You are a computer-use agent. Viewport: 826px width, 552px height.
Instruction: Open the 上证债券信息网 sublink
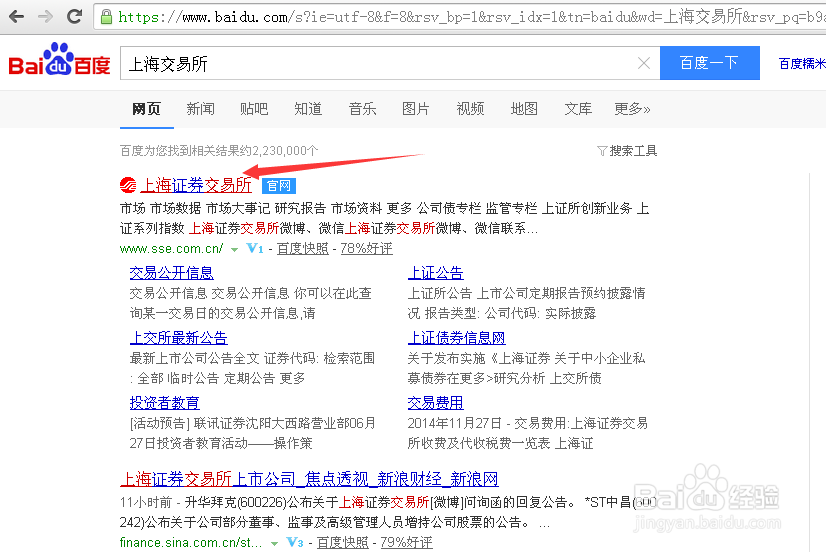[x=457, y=338]
